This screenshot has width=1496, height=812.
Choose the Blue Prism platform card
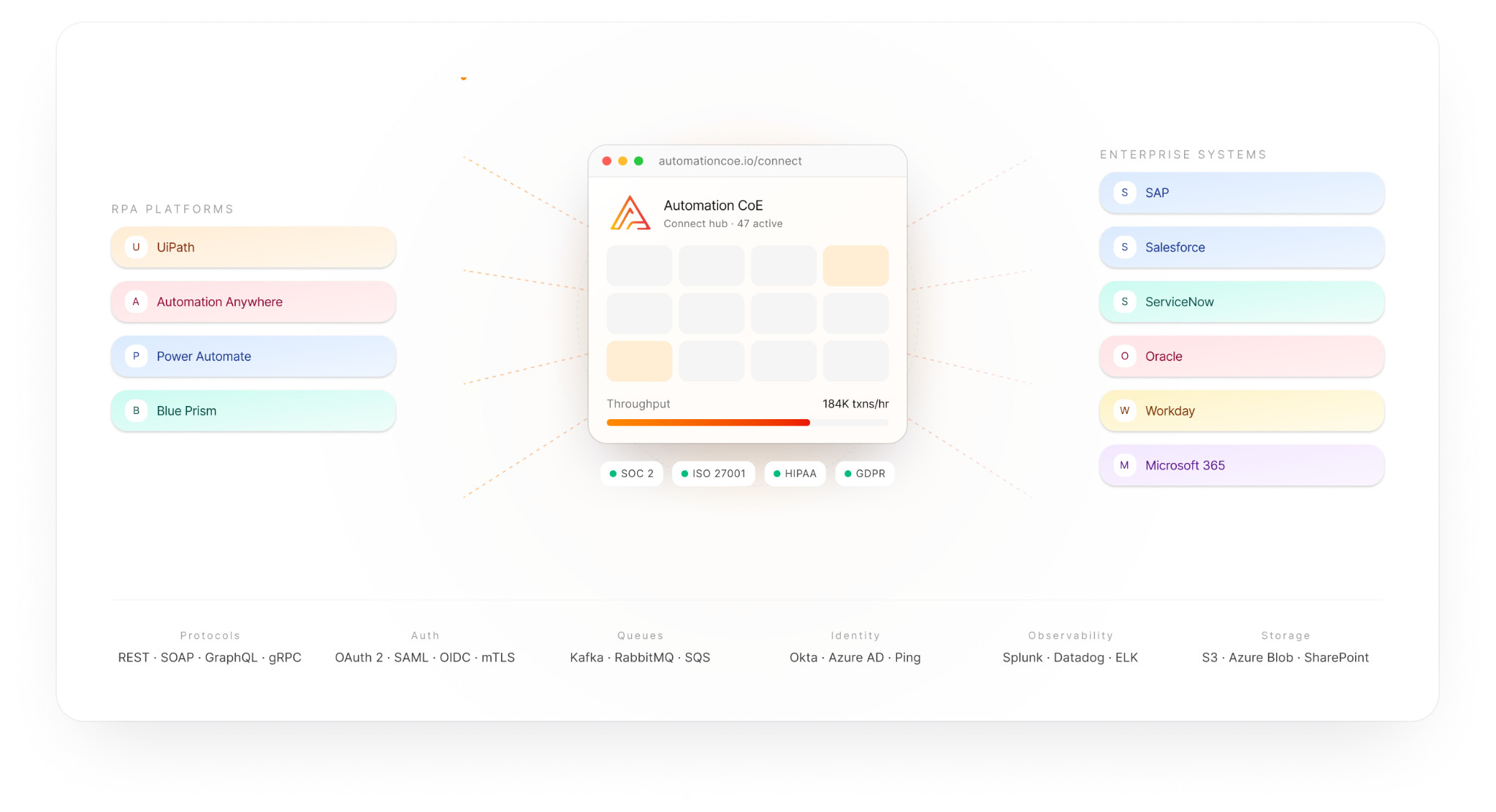pos(253,410)
